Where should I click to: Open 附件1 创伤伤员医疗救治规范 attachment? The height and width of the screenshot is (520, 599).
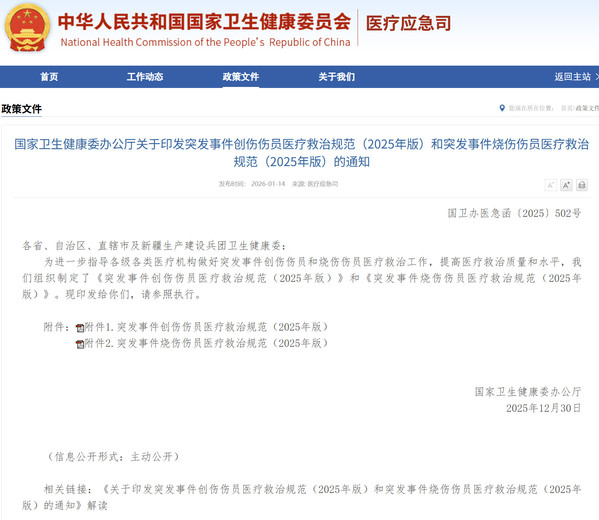click(x=206, y=327)
